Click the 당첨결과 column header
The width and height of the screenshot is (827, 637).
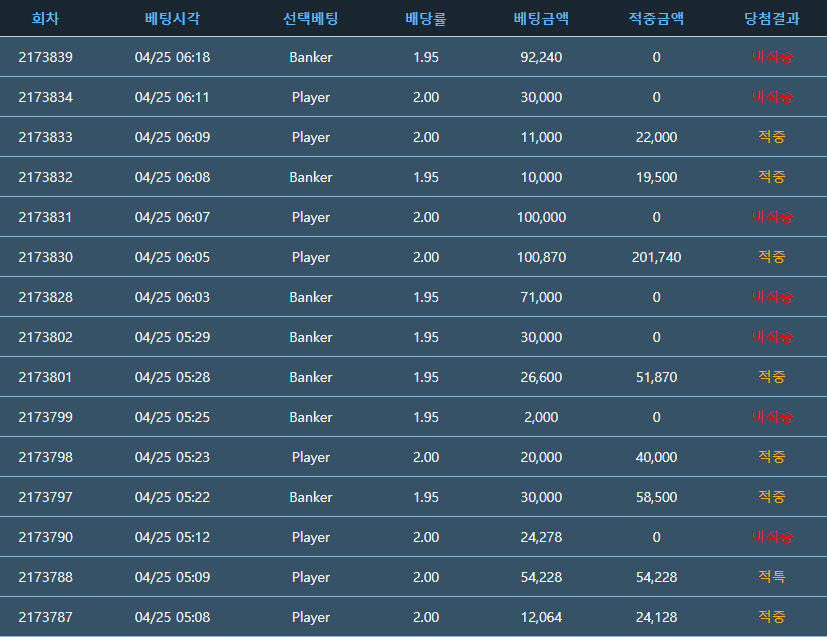[771, 18]
